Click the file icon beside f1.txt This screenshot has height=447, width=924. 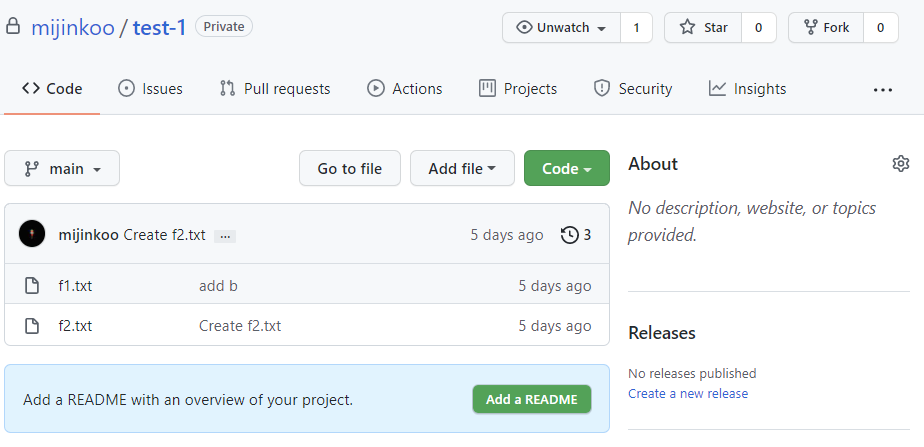[x=32, y=286]
